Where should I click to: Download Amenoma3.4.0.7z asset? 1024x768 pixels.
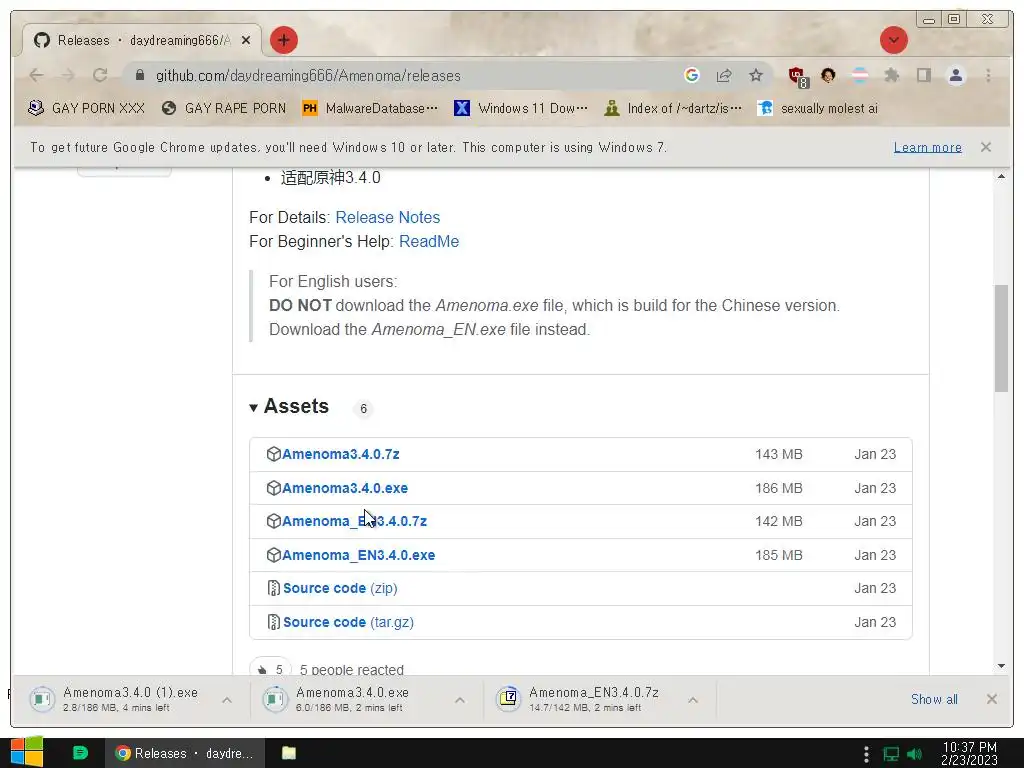point(340,455)
